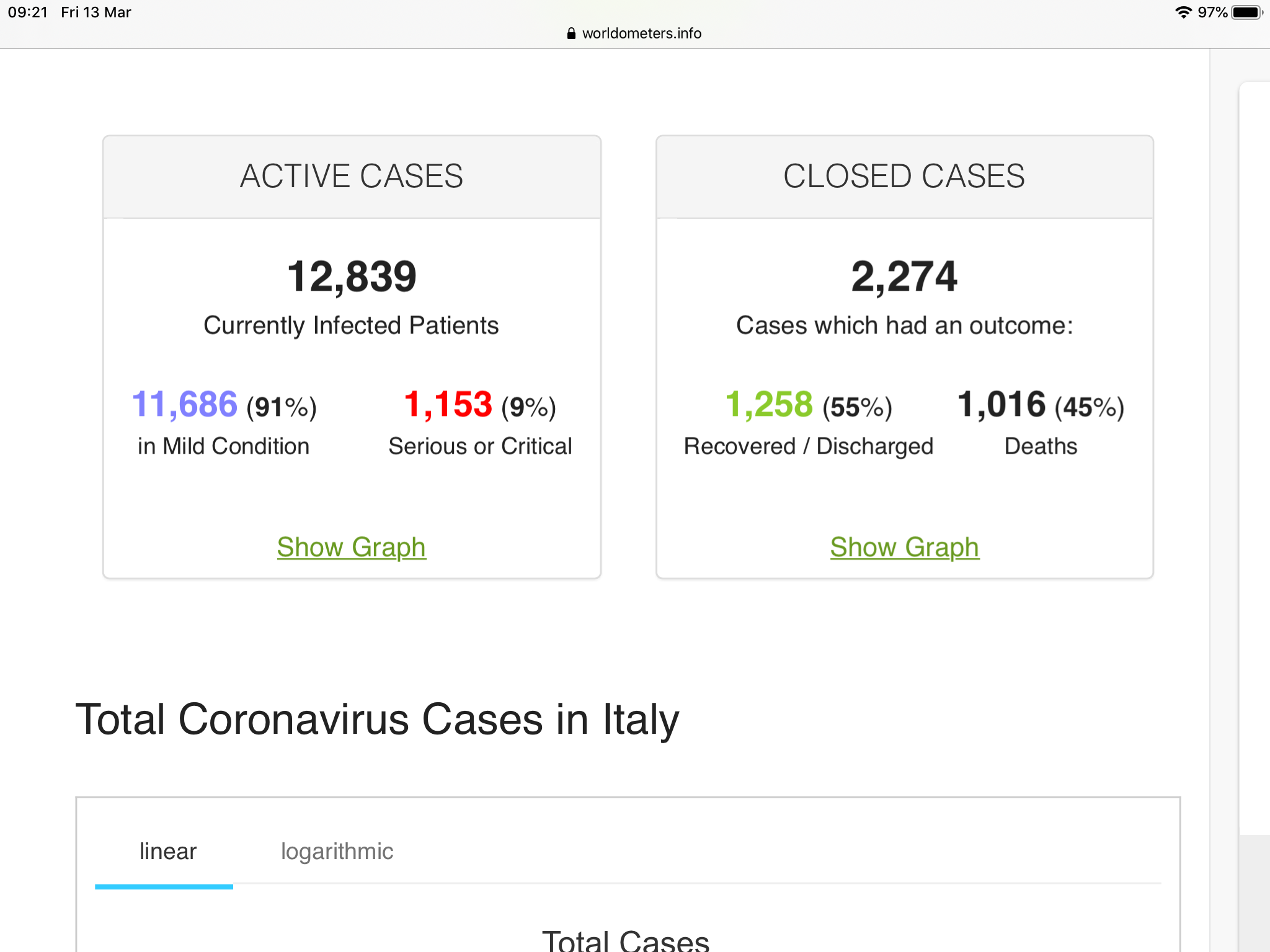Select the 1,016 deaths number

[x=1001, y=405]
